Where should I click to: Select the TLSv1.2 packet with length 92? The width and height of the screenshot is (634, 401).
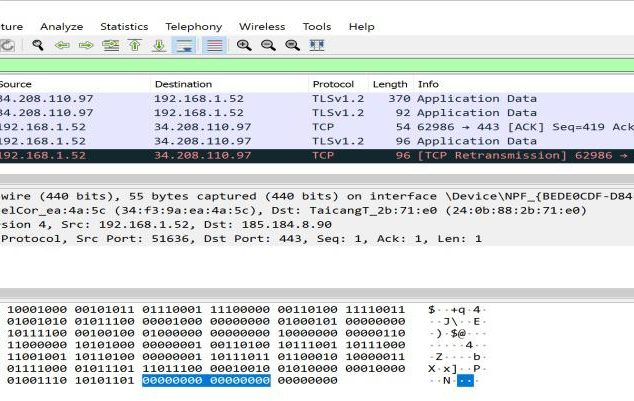(317, 113)
